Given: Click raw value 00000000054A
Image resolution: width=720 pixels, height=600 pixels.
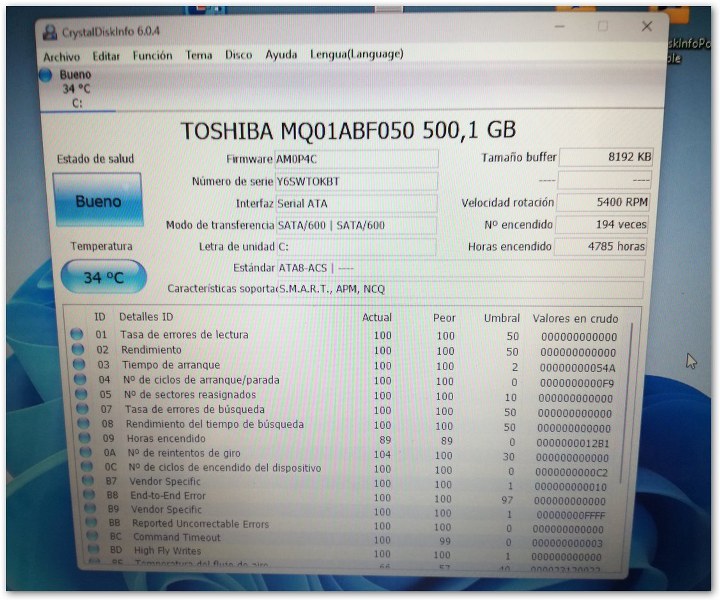Looking at the screenshot, I should (577, 368).
